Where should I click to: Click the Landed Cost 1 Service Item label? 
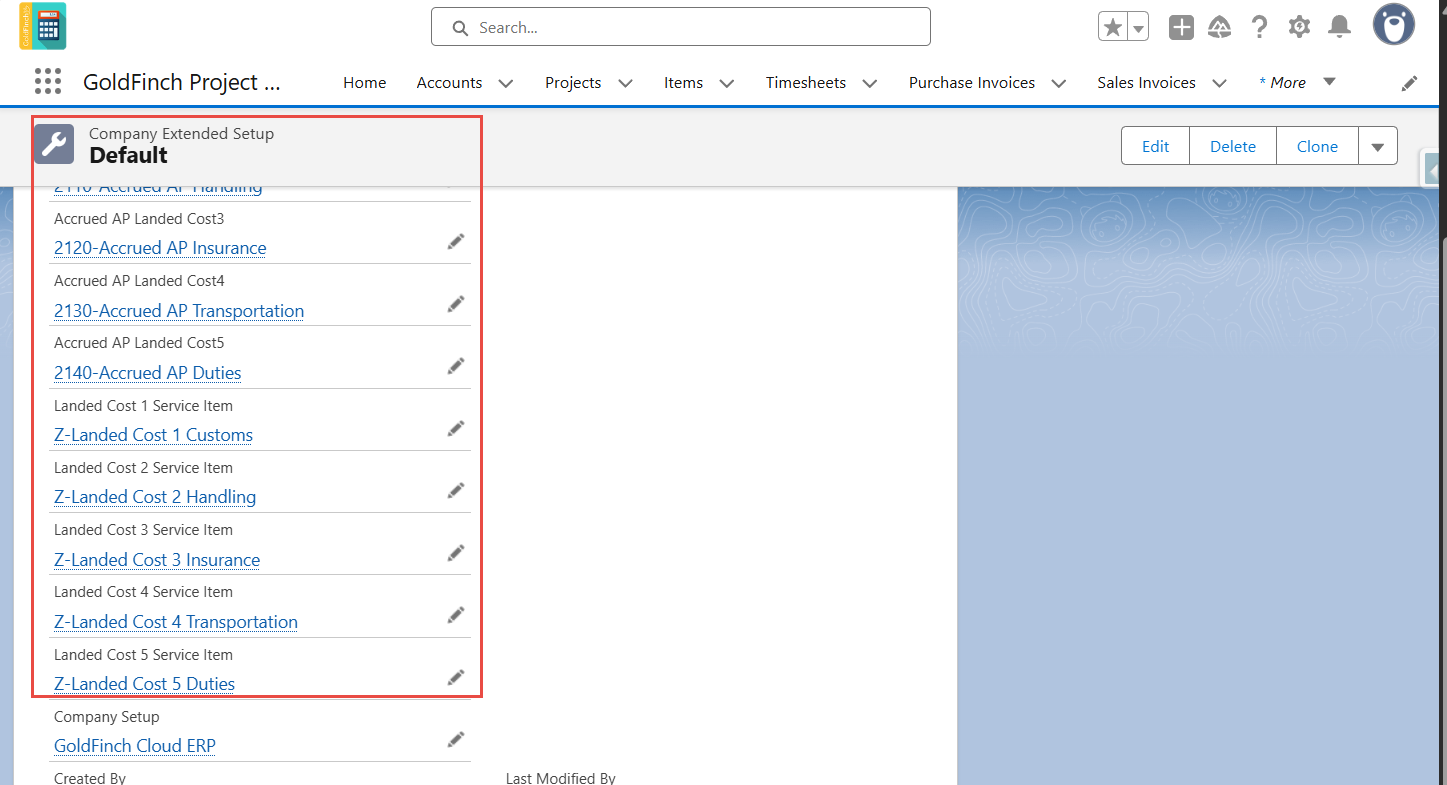click(143, 406)
